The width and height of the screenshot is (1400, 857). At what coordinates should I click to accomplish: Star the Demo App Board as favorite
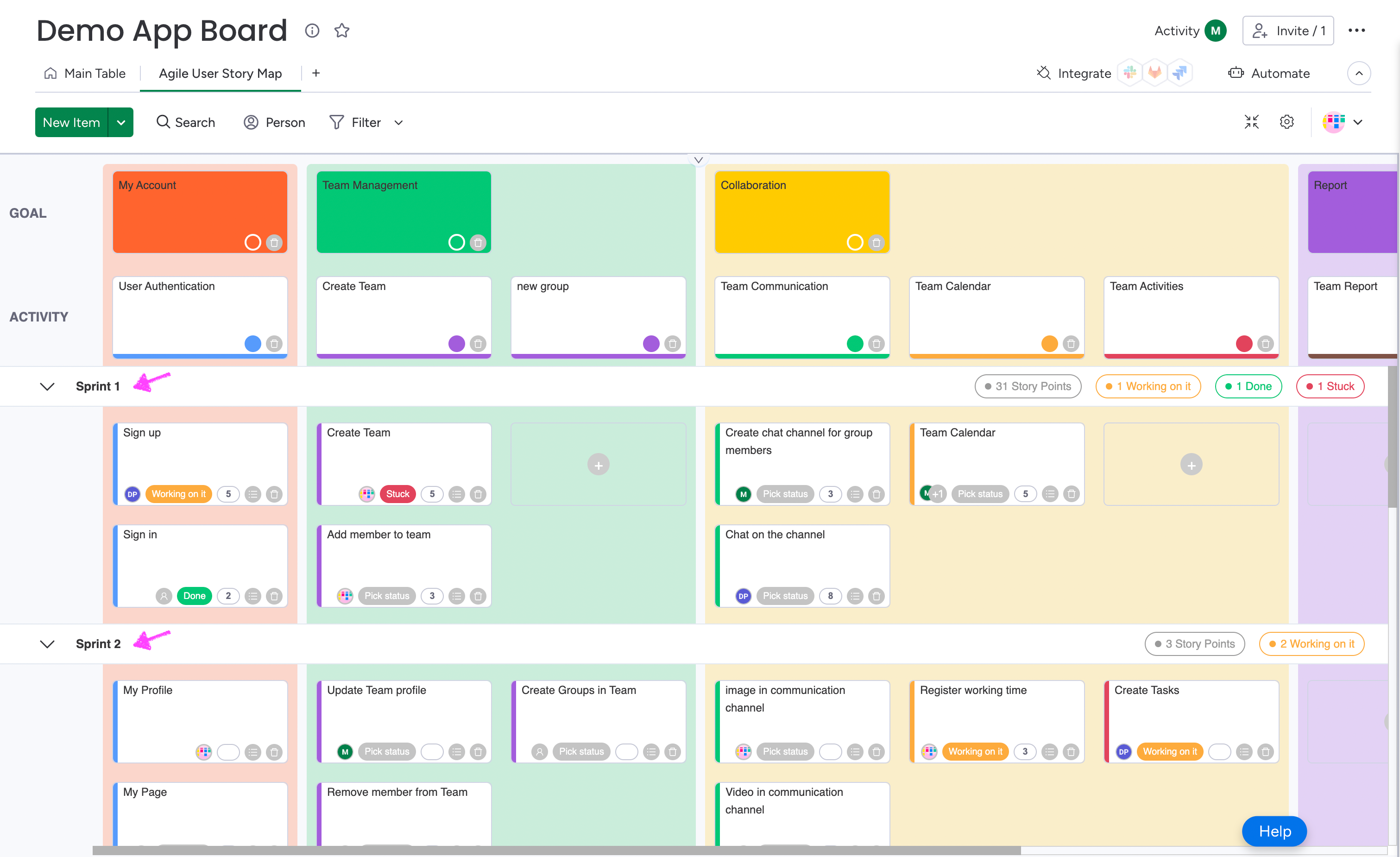341,31
